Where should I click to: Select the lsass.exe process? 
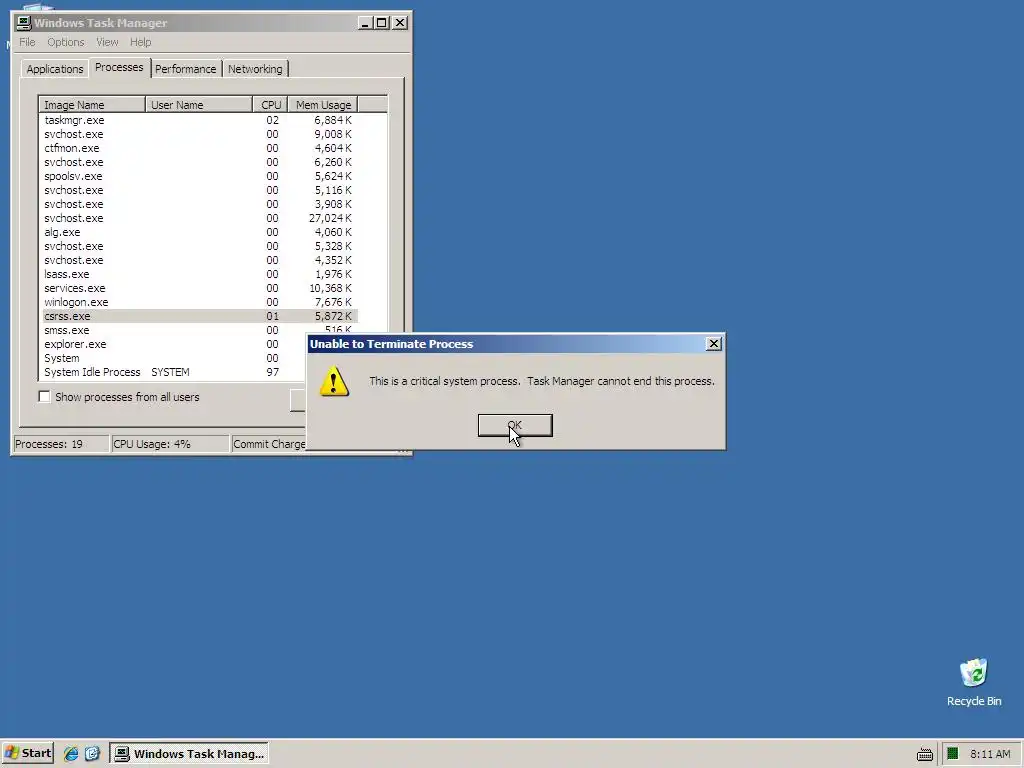click(x=199, y=274)
